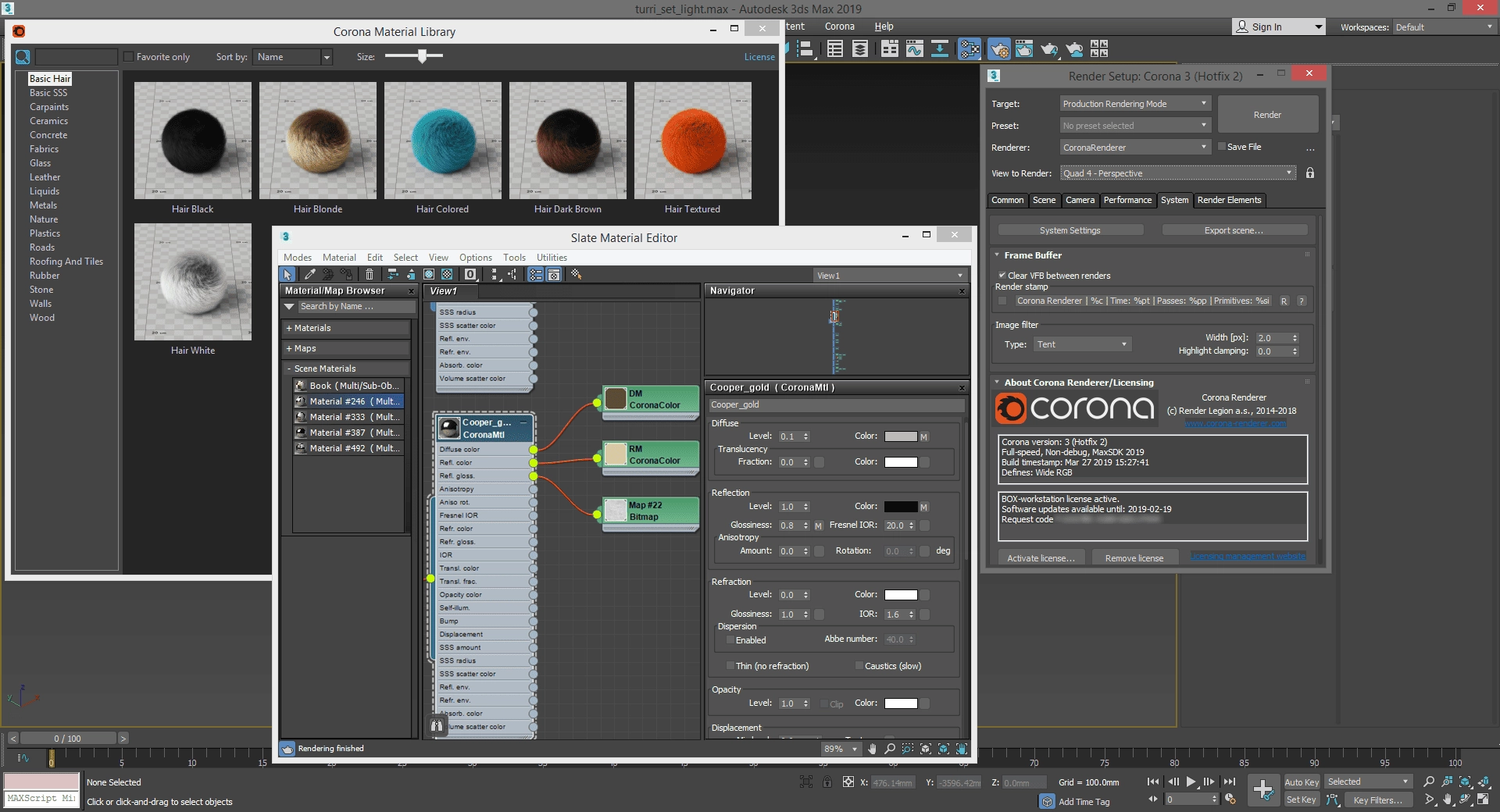Toggle Material/Map Browser panel icon

[535, 274]
